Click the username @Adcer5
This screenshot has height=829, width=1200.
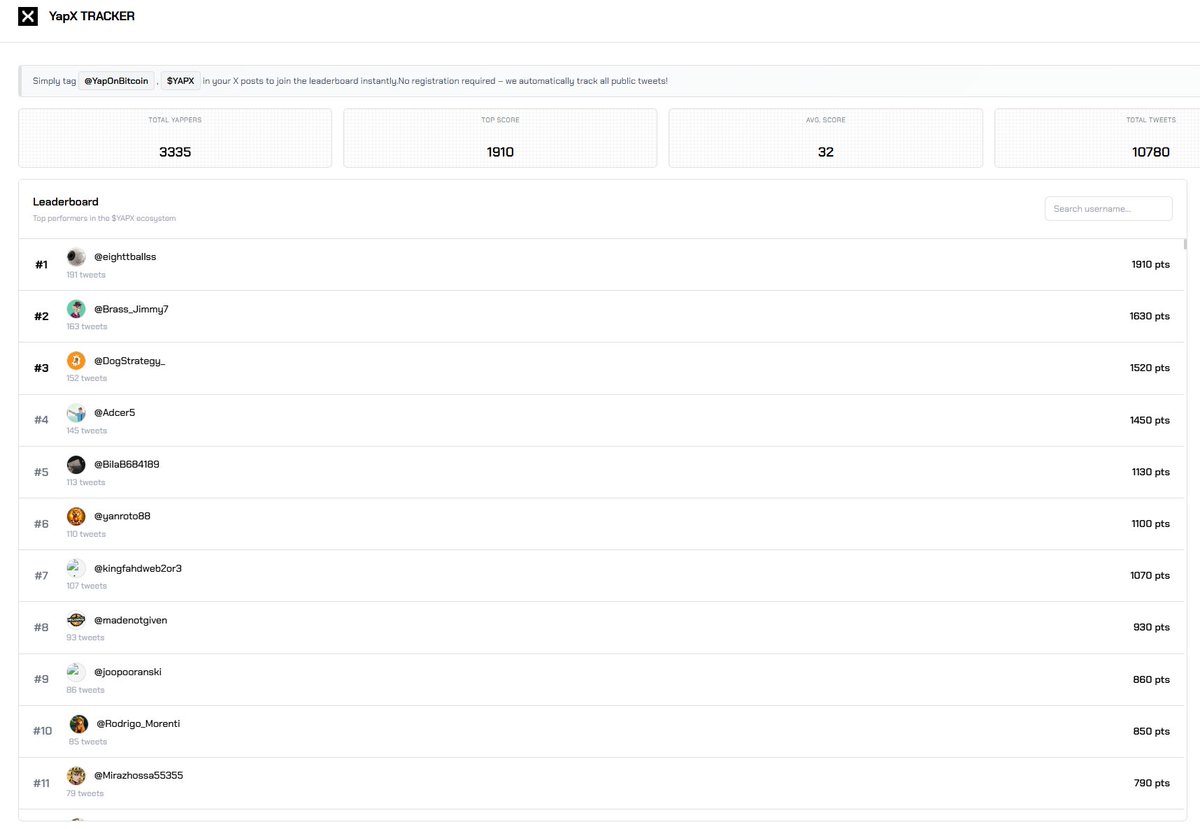(x=114, y=413)
